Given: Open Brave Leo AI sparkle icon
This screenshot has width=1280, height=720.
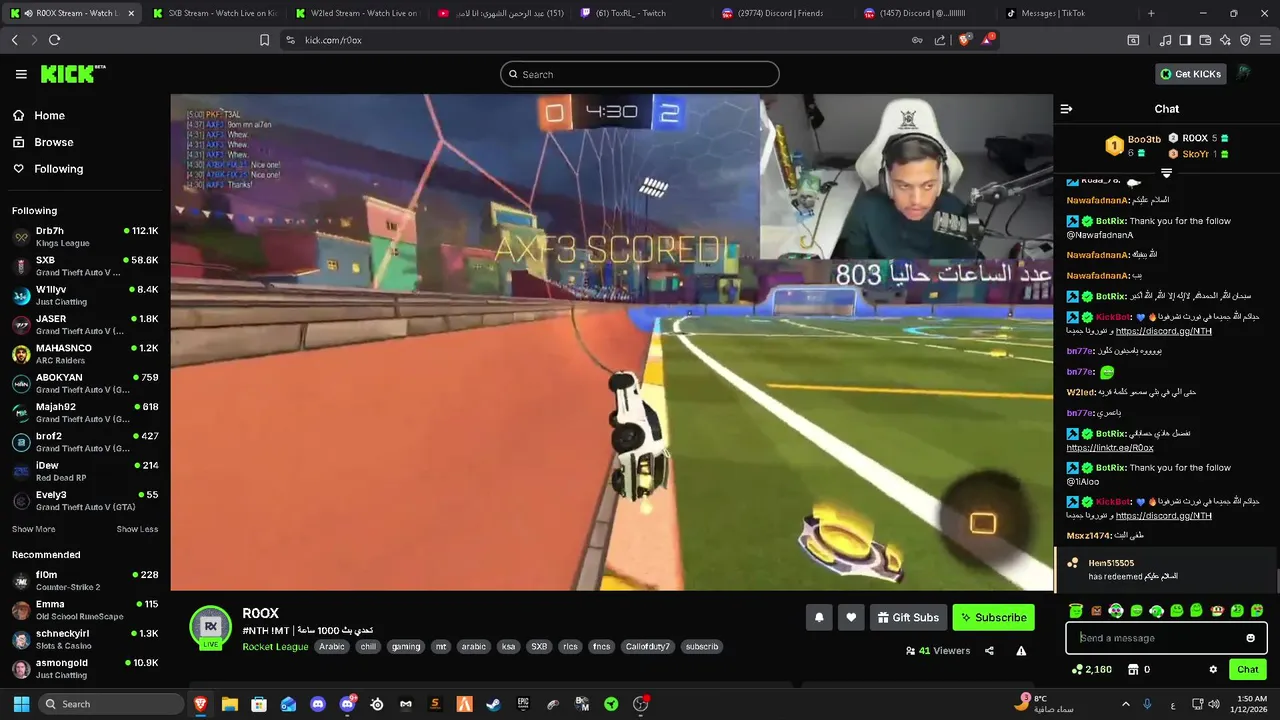Looking at the screenshot, I should coord(1225,40).
